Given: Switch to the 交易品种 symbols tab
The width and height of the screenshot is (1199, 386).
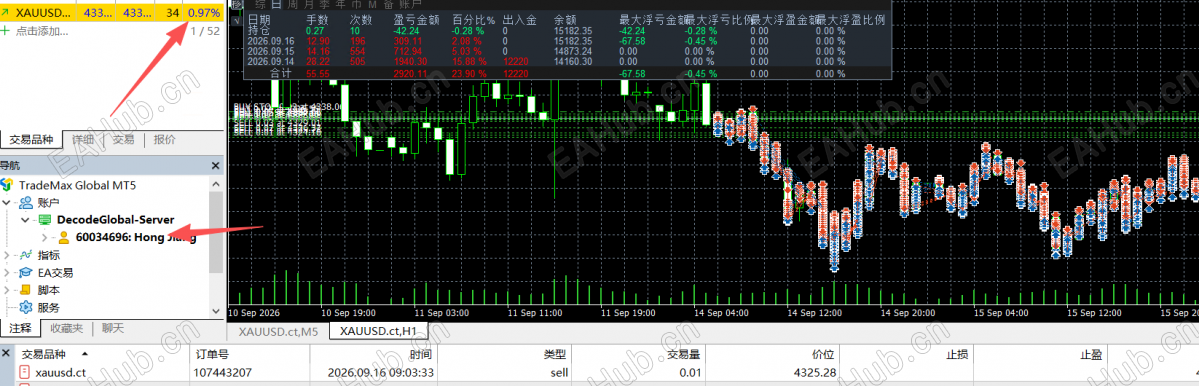Looking at the screenshot, I should [x=31, y=139].
